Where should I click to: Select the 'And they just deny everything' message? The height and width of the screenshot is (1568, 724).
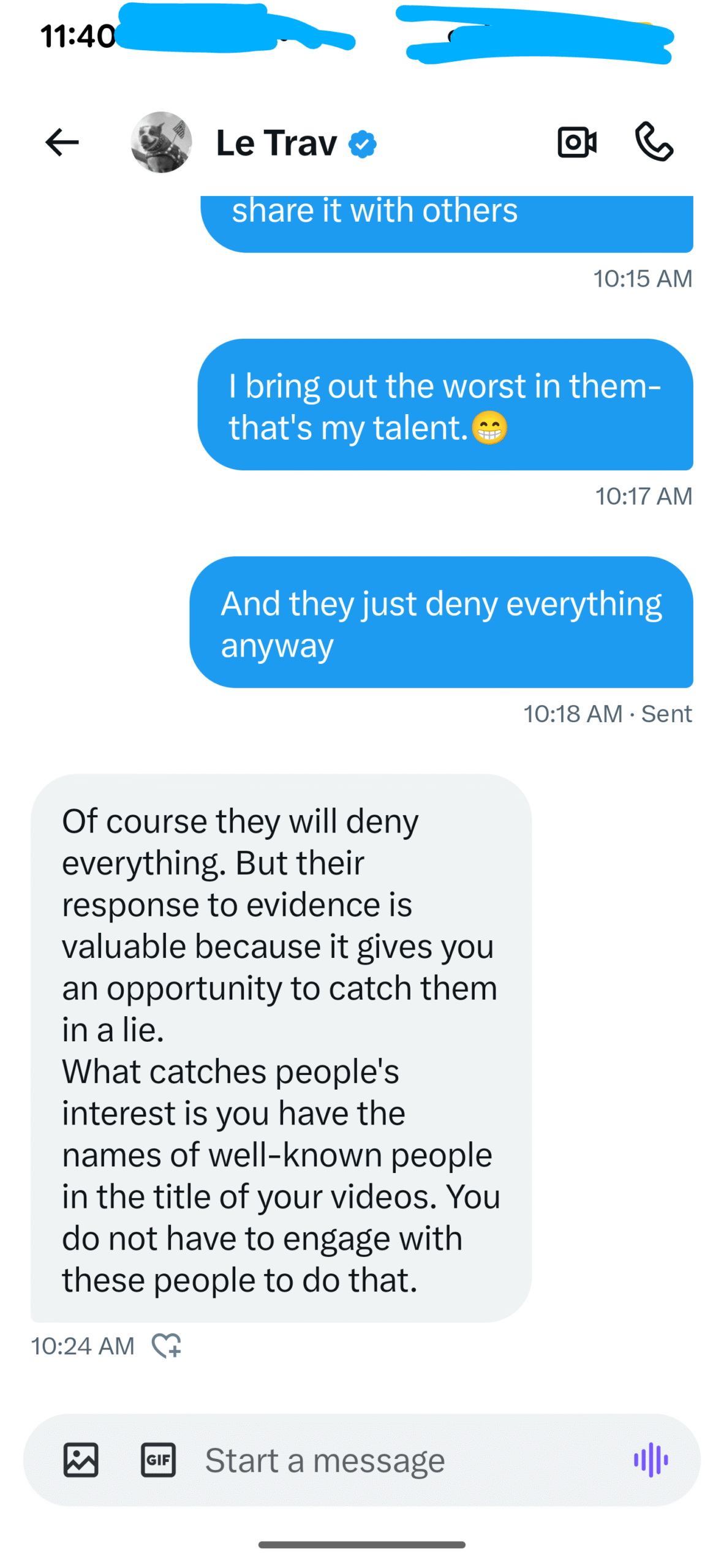point(441,622)
